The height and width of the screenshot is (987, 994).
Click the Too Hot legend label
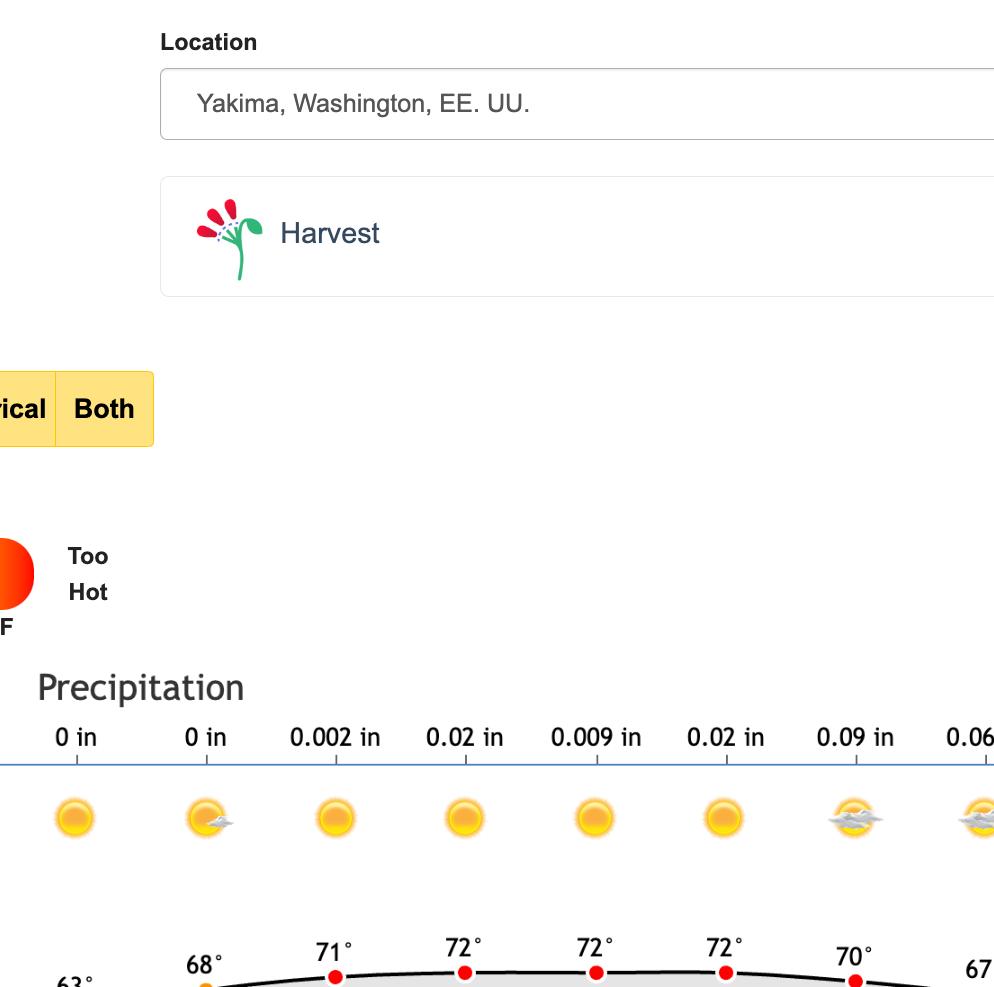tap(88, 574)
